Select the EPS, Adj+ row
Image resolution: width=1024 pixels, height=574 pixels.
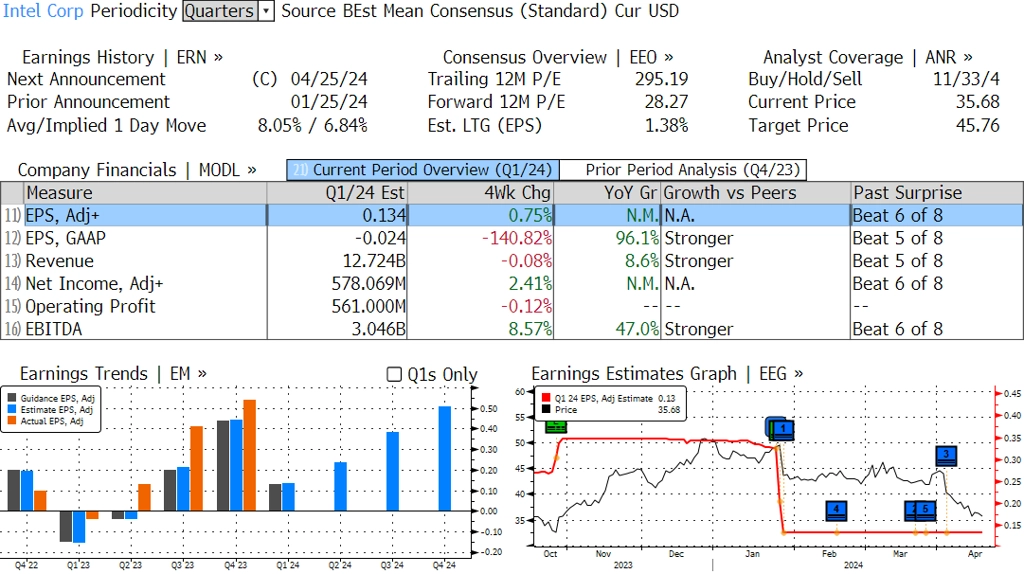(x=511, y=215)
